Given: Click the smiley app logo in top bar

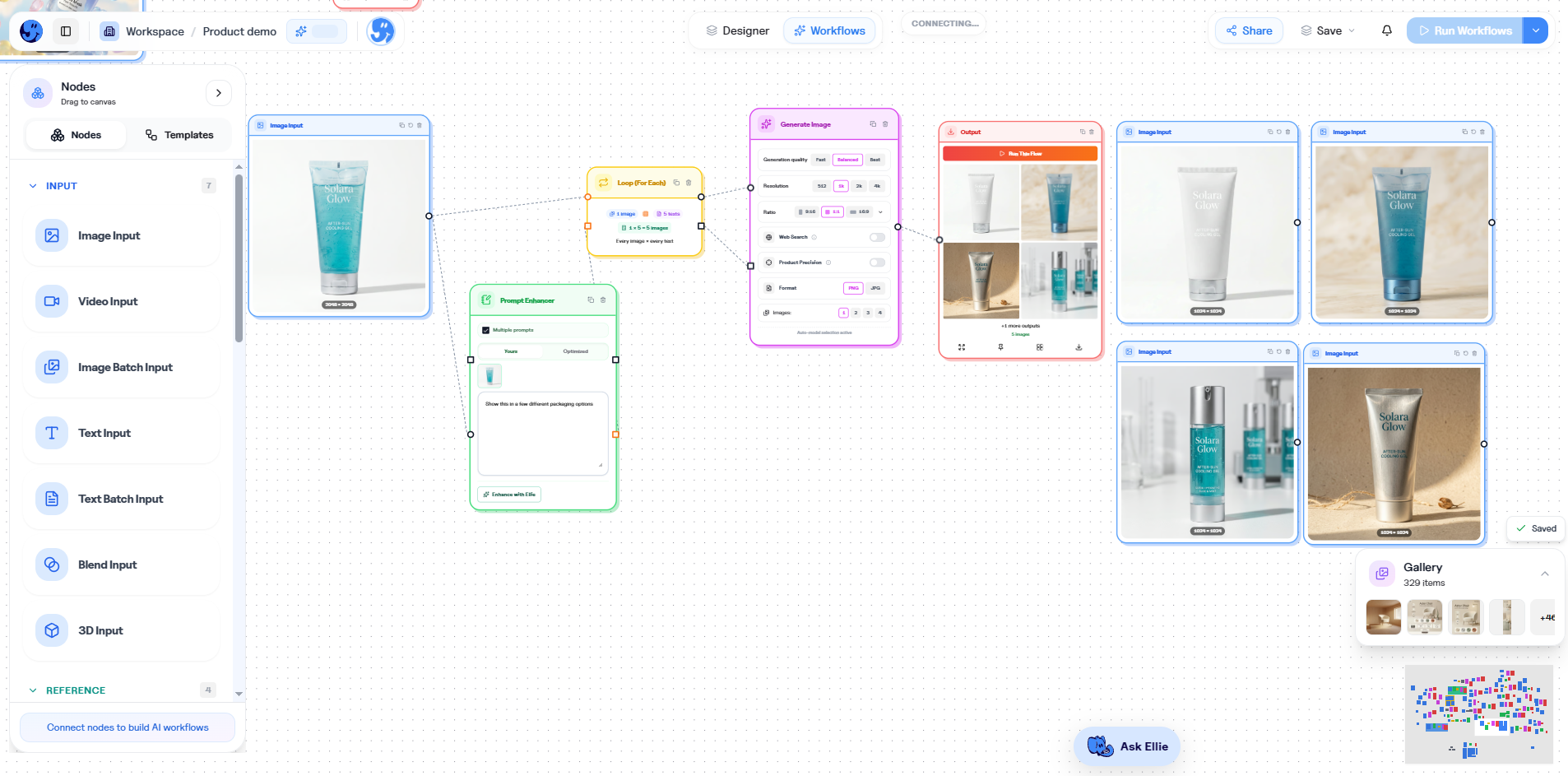Looking at the screenshot, I should pyautogui.click(x=31, y=31).
